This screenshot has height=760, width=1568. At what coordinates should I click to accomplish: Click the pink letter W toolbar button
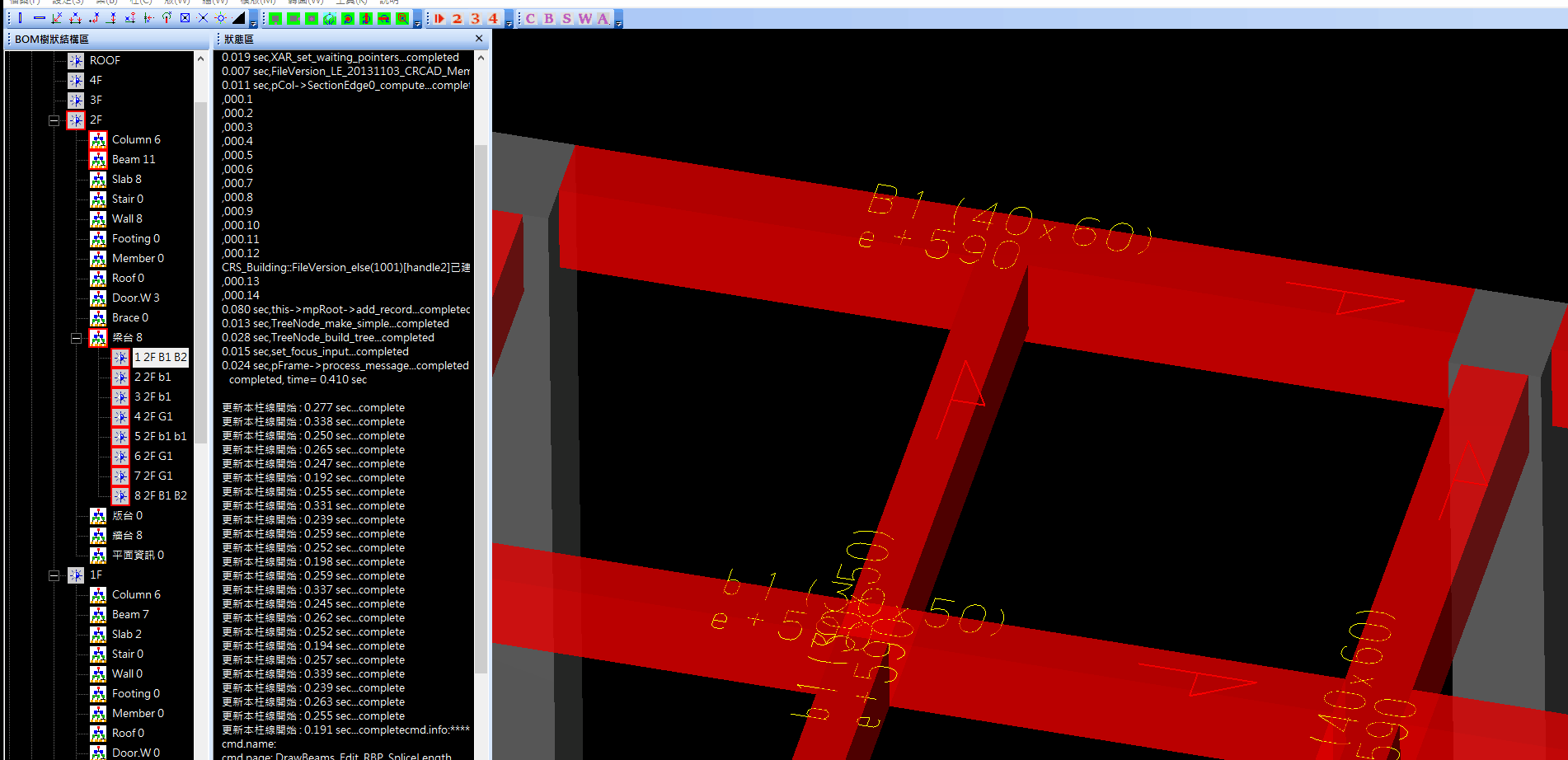click(x=584, y=18)
